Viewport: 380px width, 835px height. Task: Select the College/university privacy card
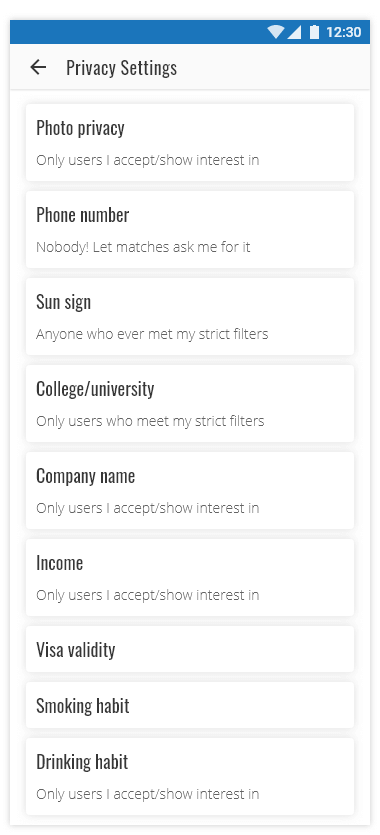(190, 403)
